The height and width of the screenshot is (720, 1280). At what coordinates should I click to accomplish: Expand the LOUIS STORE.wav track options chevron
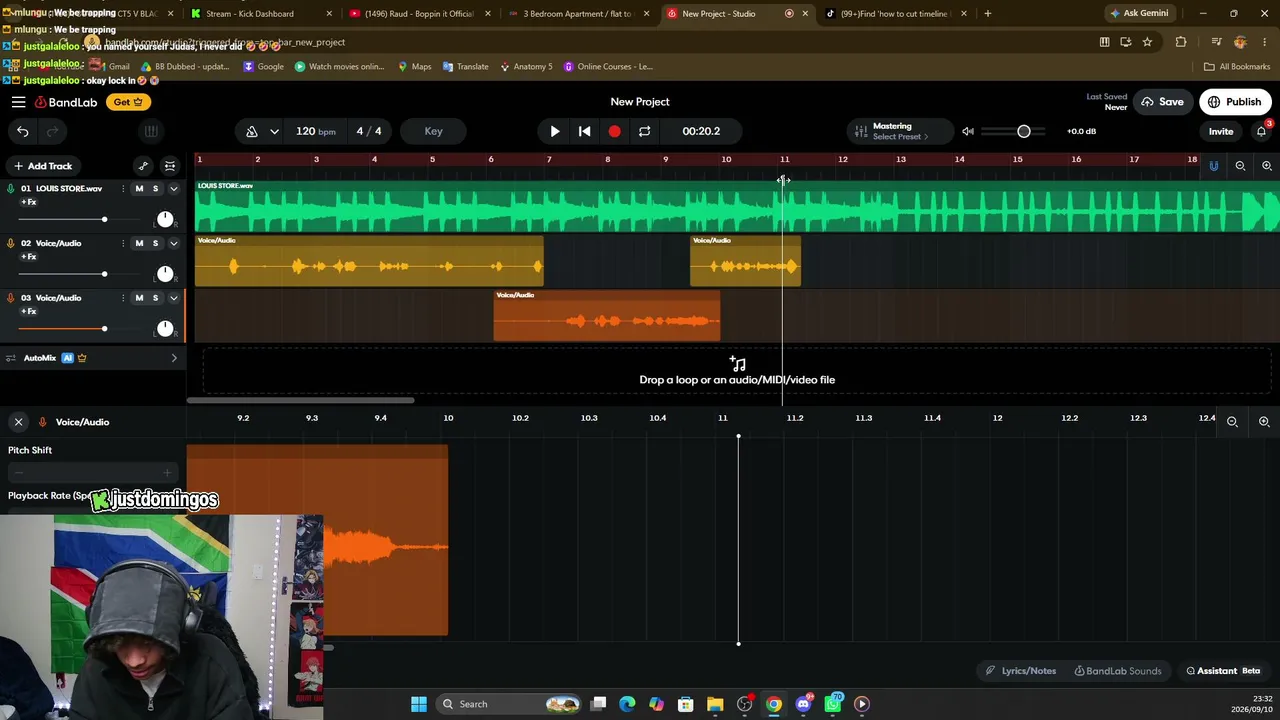tap(173, 188)
